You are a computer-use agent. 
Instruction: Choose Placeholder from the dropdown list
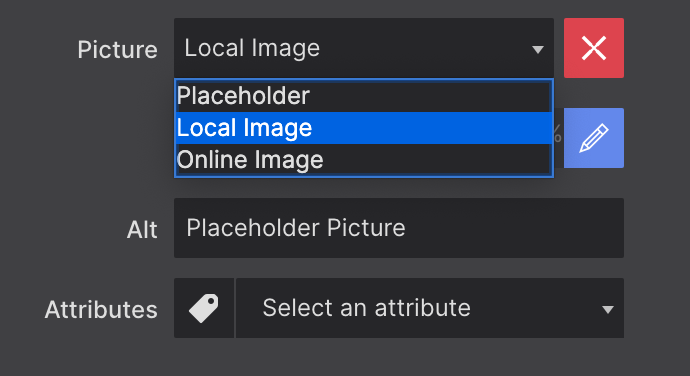364,96
